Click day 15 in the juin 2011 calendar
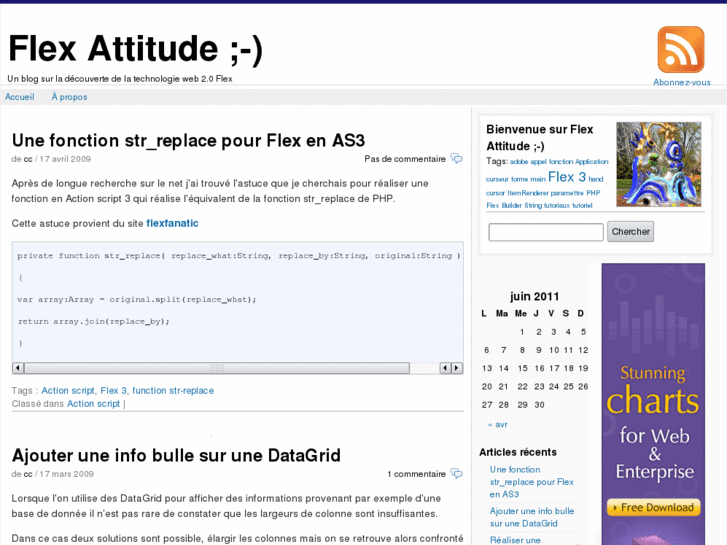The height and width of the screenshot is (545, 727). click(523, 368)
